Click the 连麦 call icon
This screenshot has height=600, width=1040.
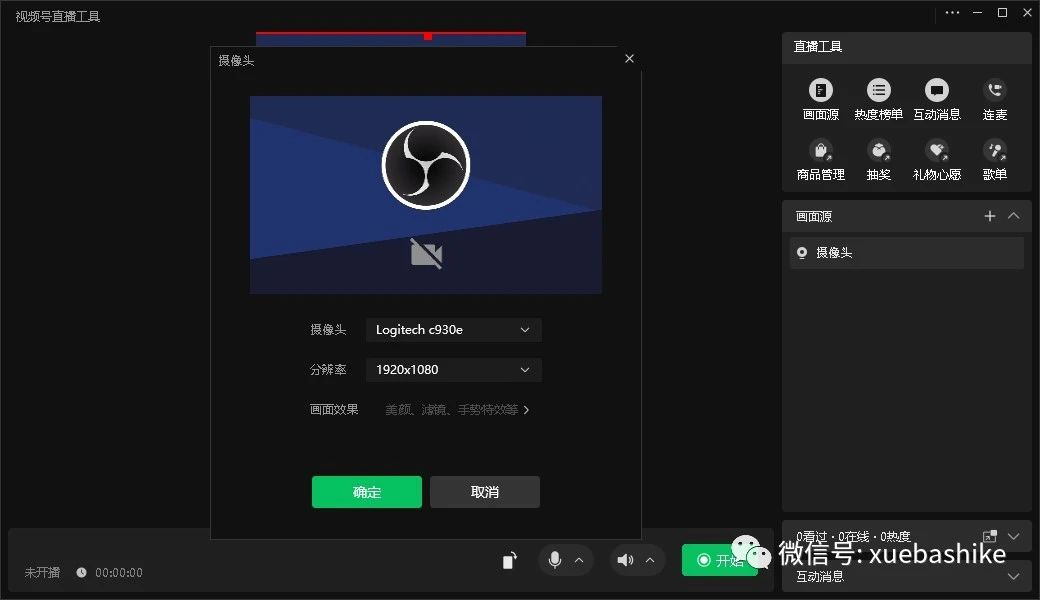pyautogui.click(x=995, y=90)
